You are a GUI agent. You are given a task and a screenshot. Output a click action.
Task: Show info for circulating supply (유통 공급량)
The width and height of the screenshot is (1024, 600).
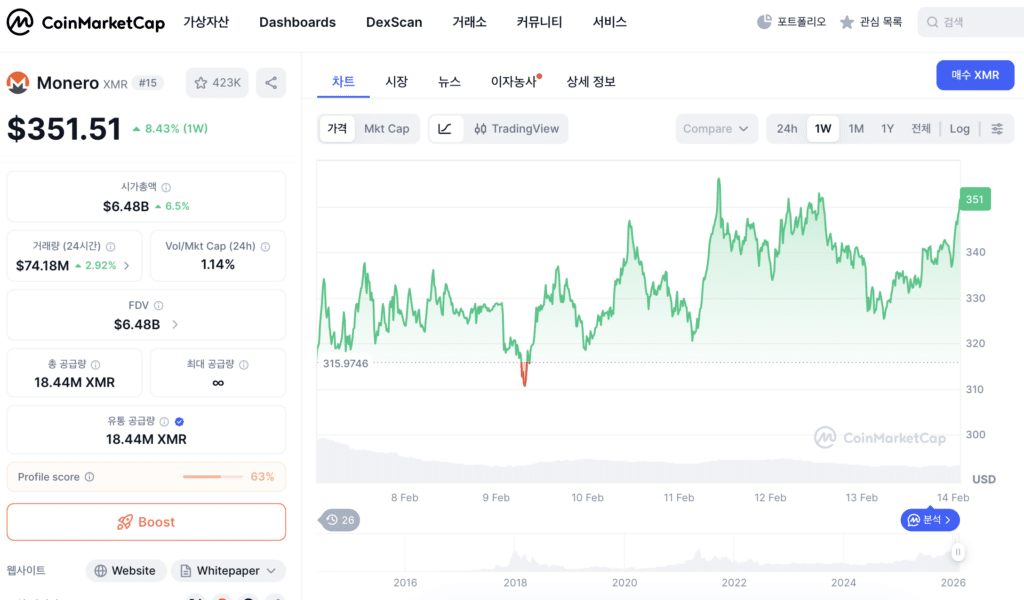coord(165,422)
